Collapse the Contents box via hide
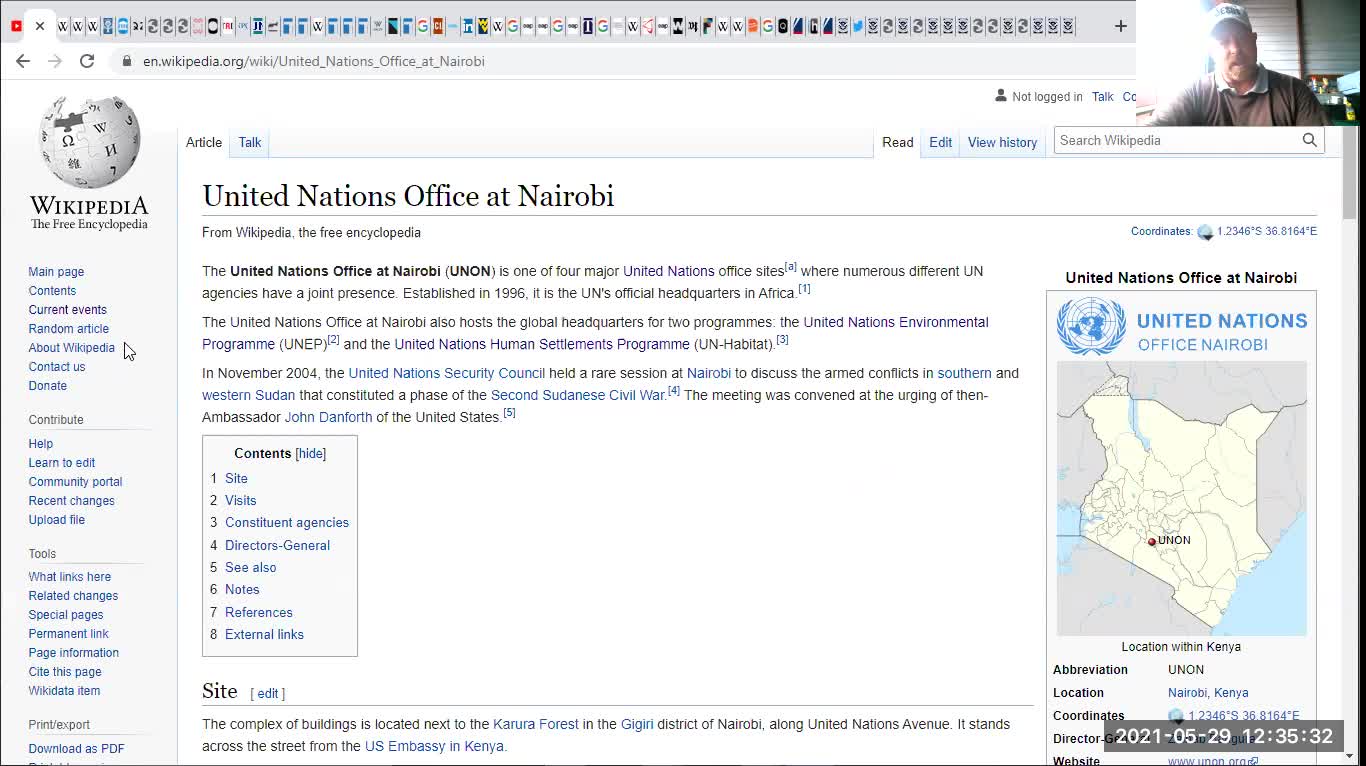This screenshot has height=766, width=1366. (311, 453)
